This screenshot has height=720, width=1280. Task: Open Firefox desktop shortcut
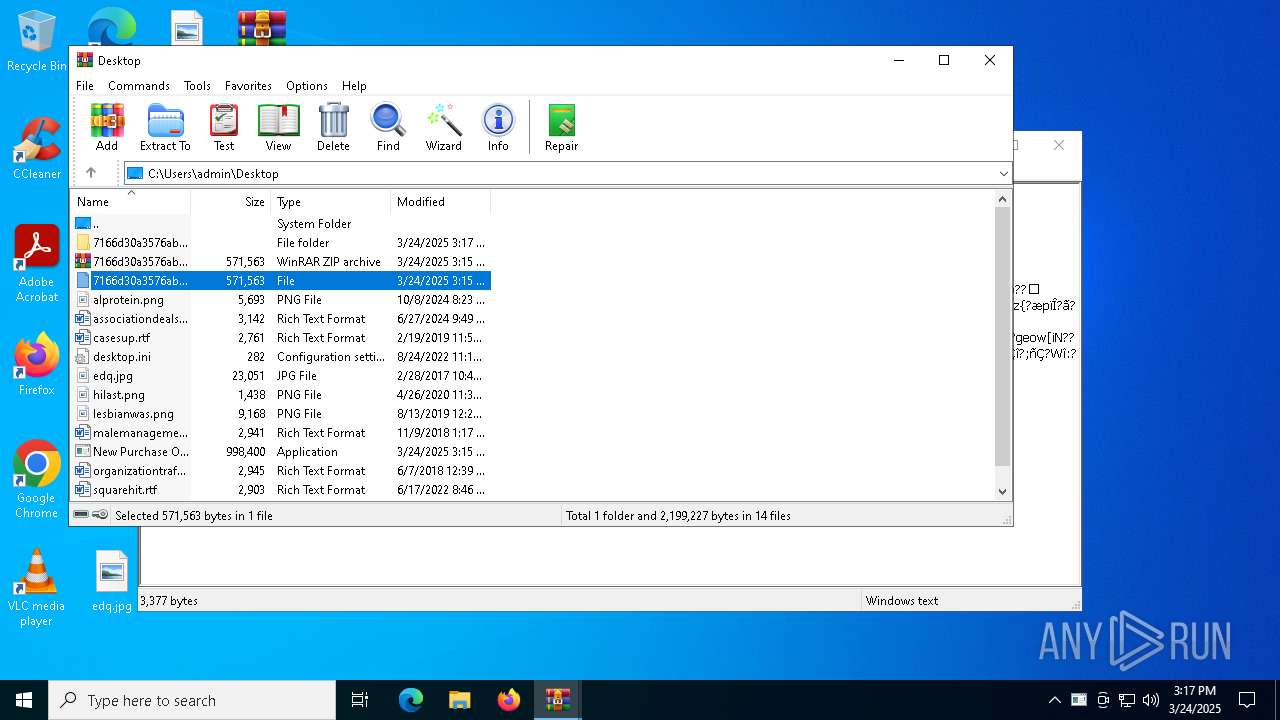click(x=37, y=364)
